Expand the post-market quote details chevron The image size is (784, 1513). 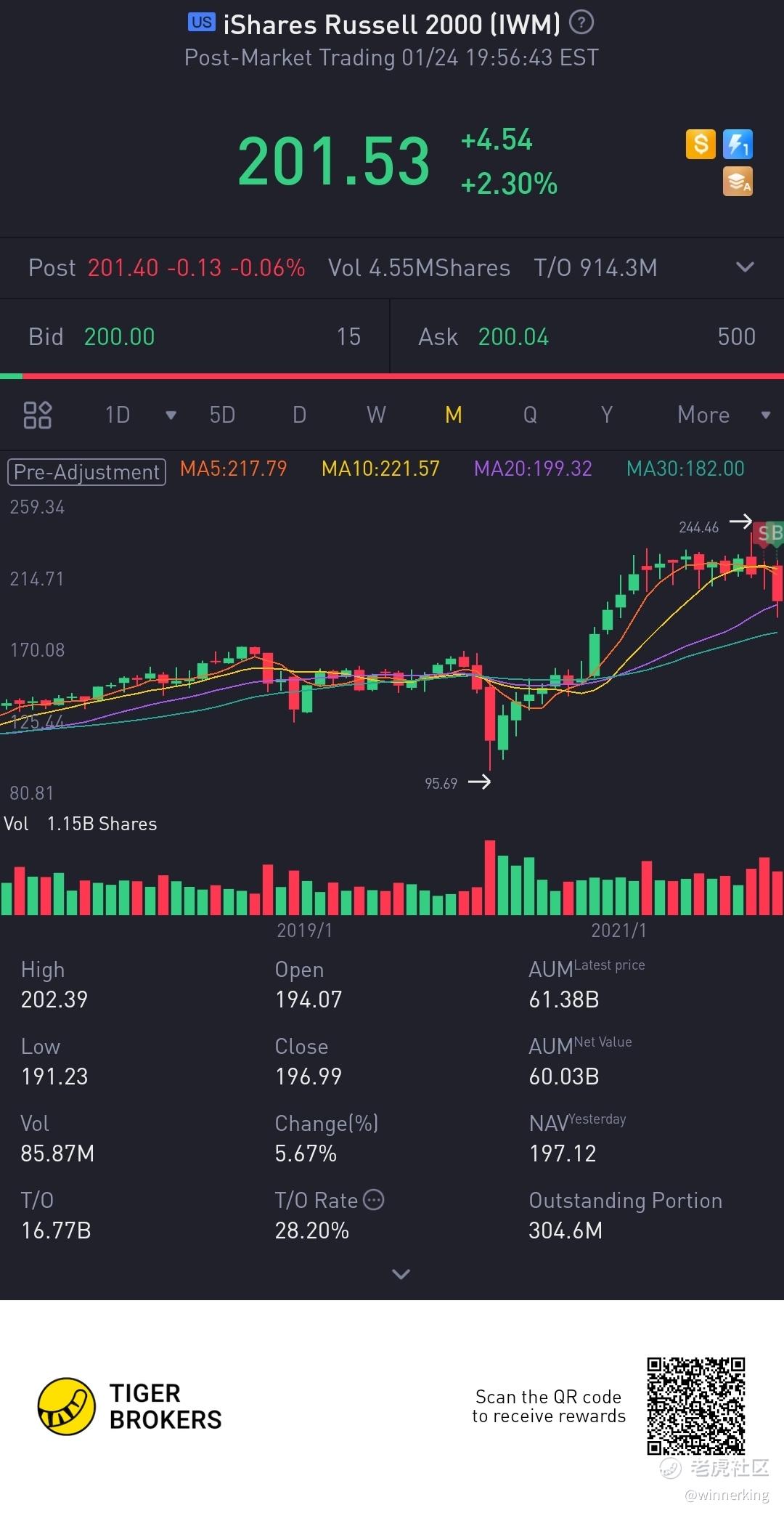pyautogui.click(x=745, y=267)
